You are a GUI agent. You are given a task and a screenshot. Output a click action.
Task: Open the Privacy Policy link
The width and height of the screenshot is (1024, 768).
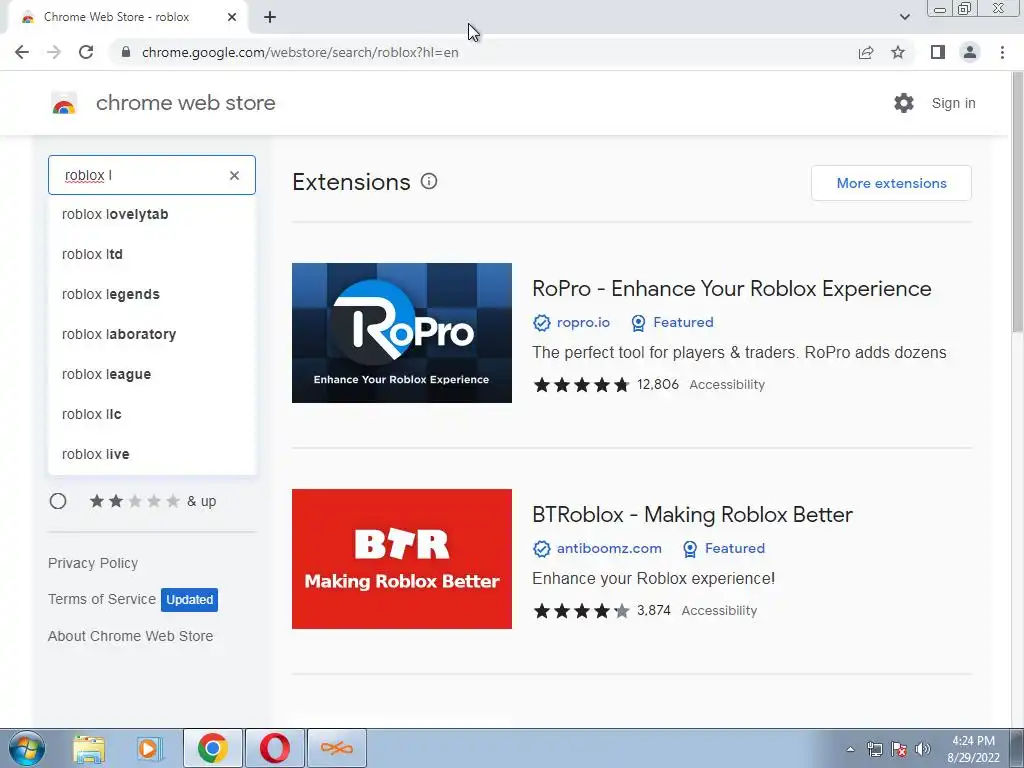coord(93,563)
